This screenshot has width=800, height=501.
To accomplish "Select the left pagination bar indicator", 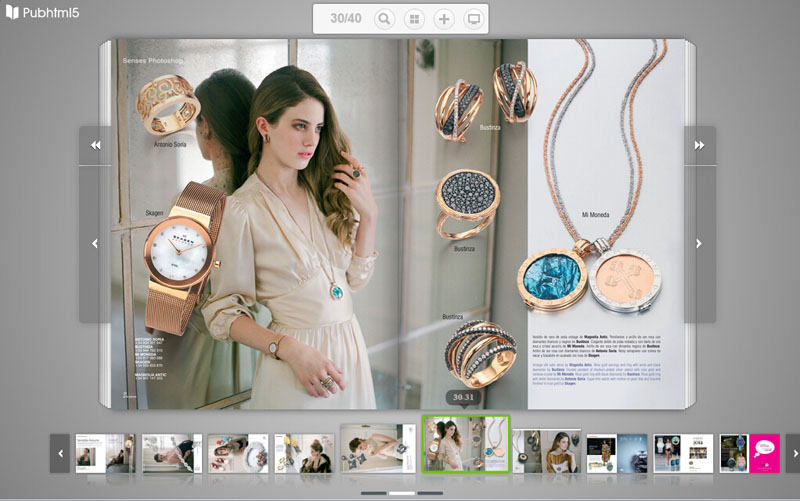I will coord(373,493).
